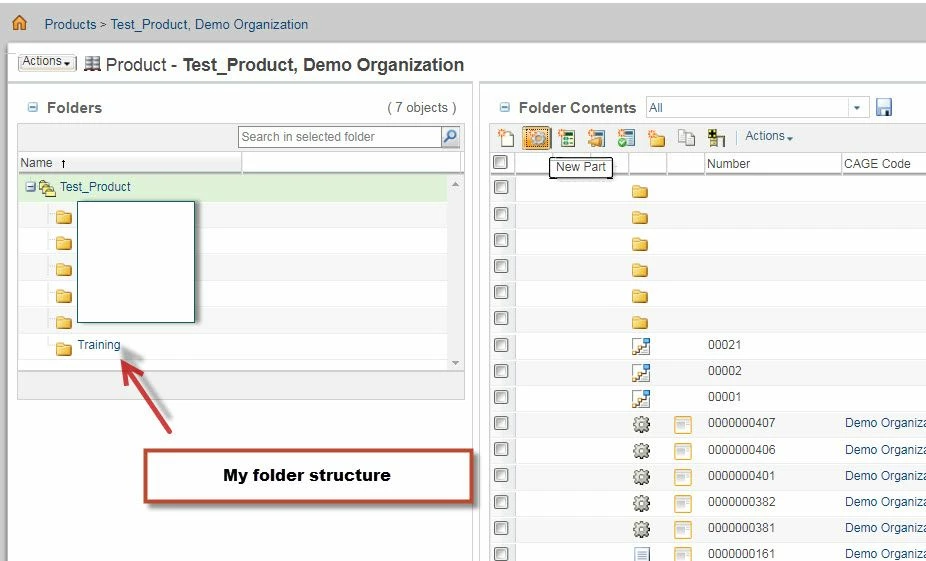Click the gear part icon for 0000000407
This screenshot has width=926, height=561.
(641, 424)
